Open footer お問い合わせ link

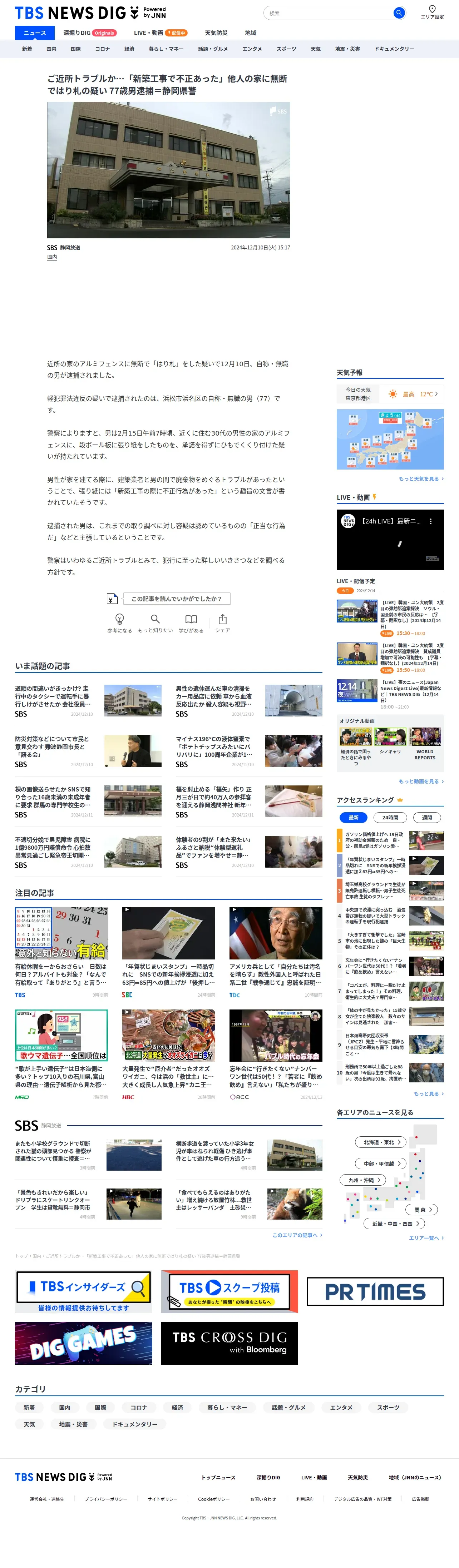tap(263, 1499)
